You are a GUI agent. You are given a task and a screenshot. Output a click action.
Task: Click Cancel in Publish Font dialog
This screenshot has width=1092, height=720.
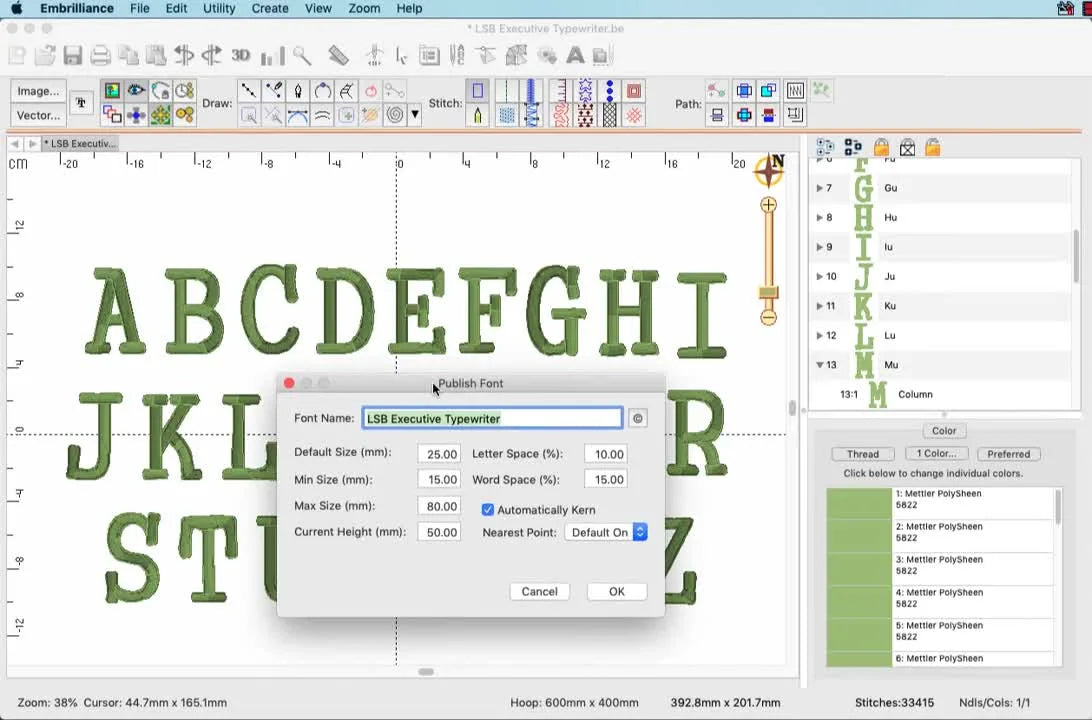click(x=540, y=591)
